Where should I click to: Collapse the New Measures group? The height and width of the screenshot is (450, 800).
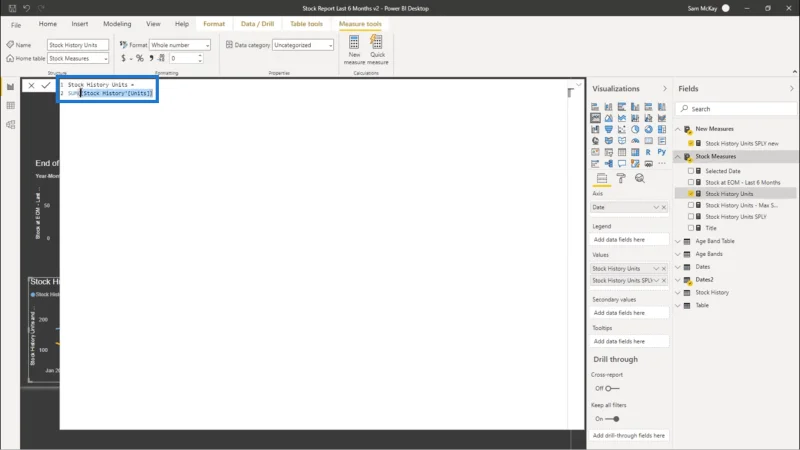(678, 129)
